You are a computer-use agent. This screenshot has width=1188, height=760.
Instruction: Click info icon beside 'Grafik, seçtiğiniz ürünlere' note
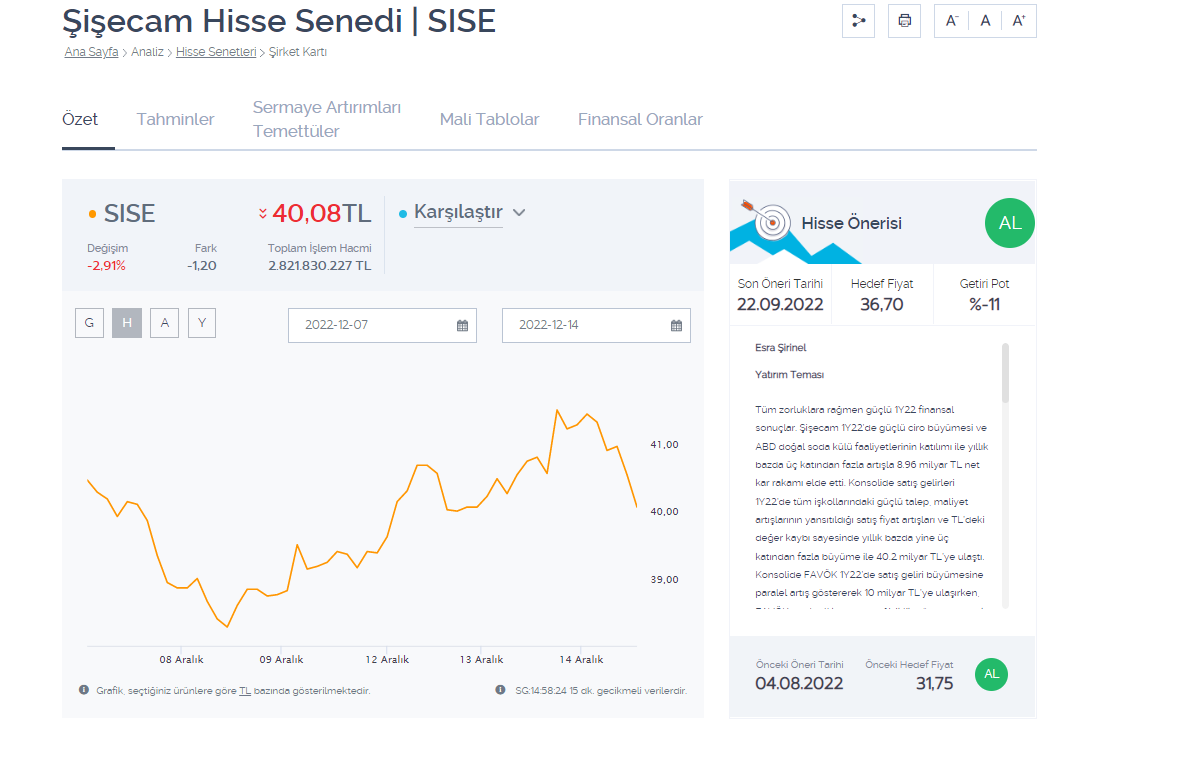(x=83, y=690)
